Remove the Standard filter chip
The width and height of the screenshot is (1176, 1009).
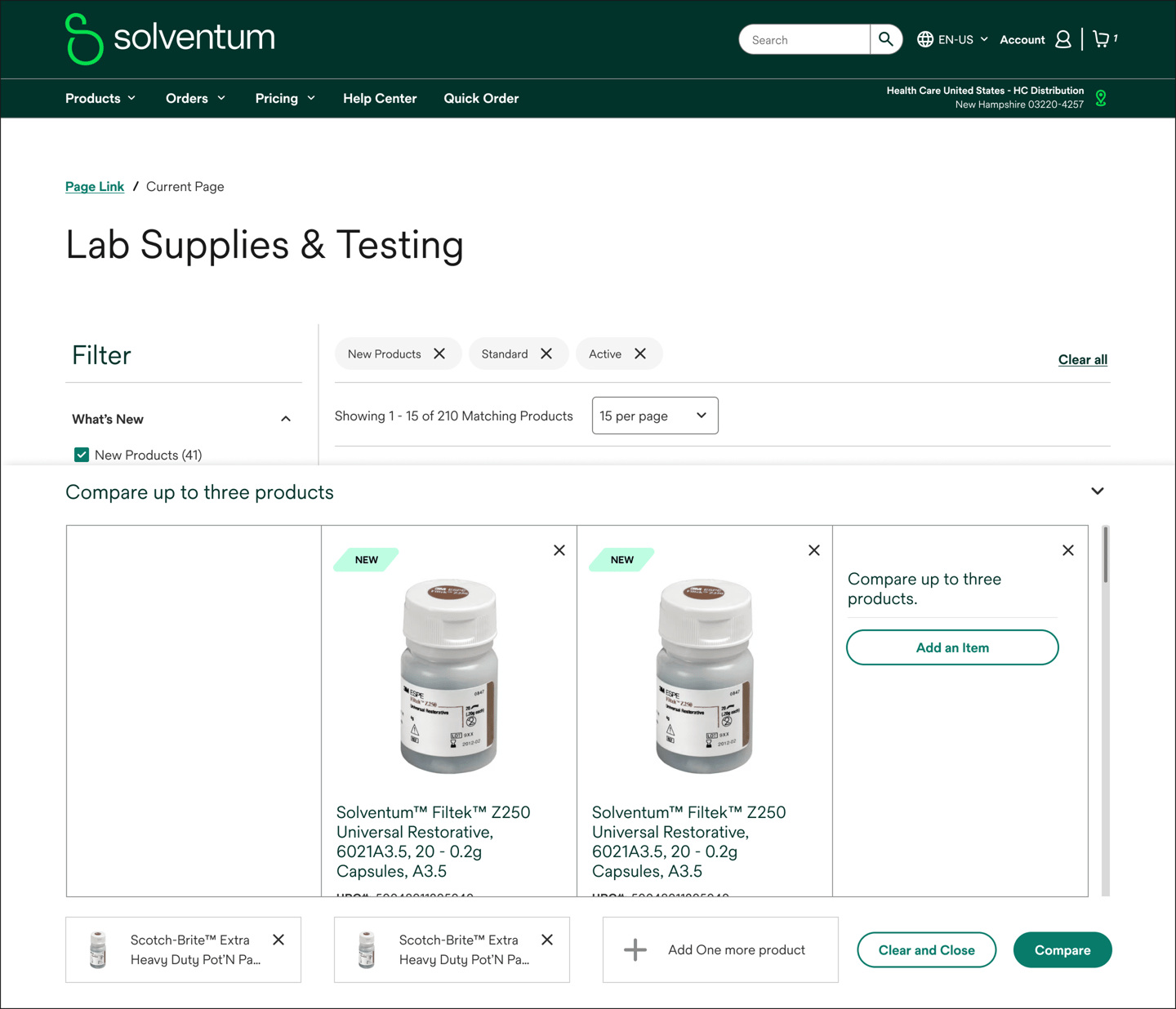coord(546,353)
